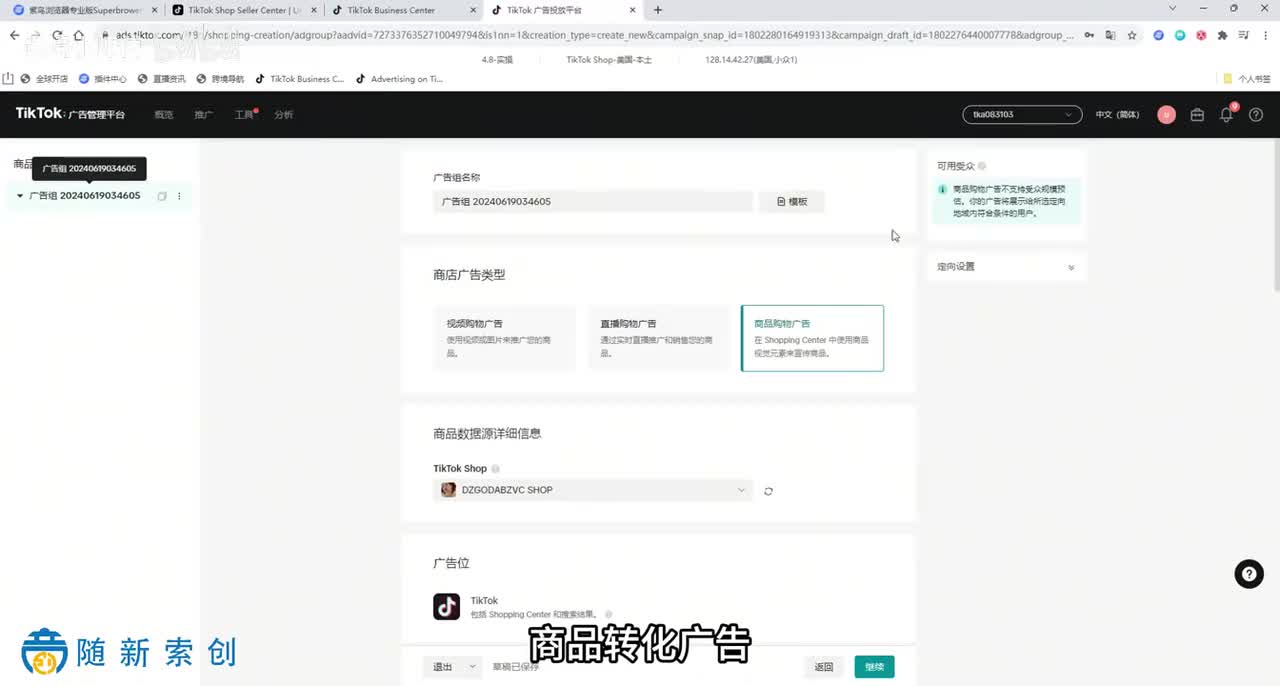Image resolution: width=1280 pixels, height=686 pixels.
Task: Switch to TikTok Business Center tab
Action: (x=404, y=10)
